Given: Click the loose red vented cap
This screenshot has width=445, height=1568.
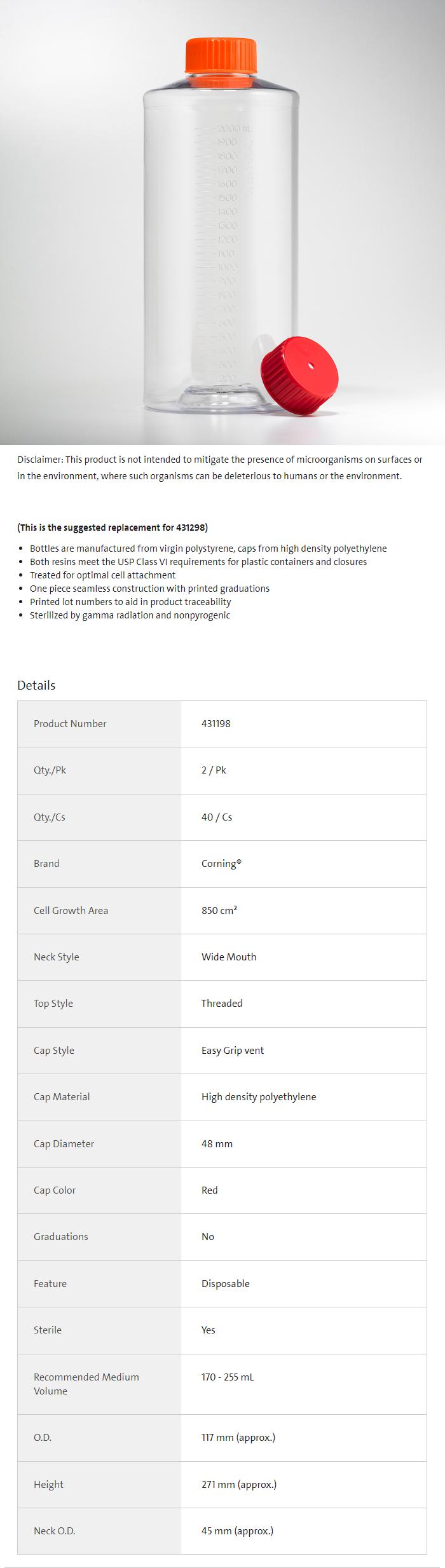Looking at the screenshot, I should [x=299, y=376].
